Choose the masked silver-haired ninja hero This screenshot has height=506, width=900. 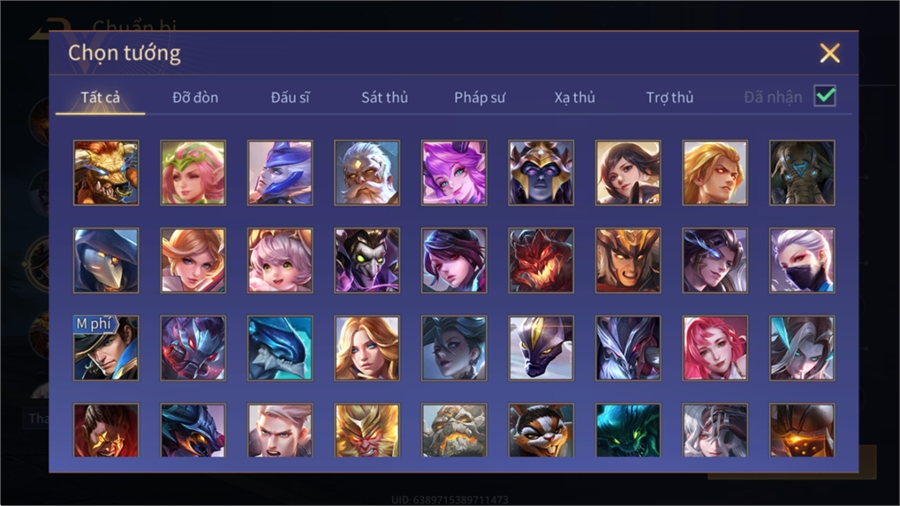pos(802,260)
